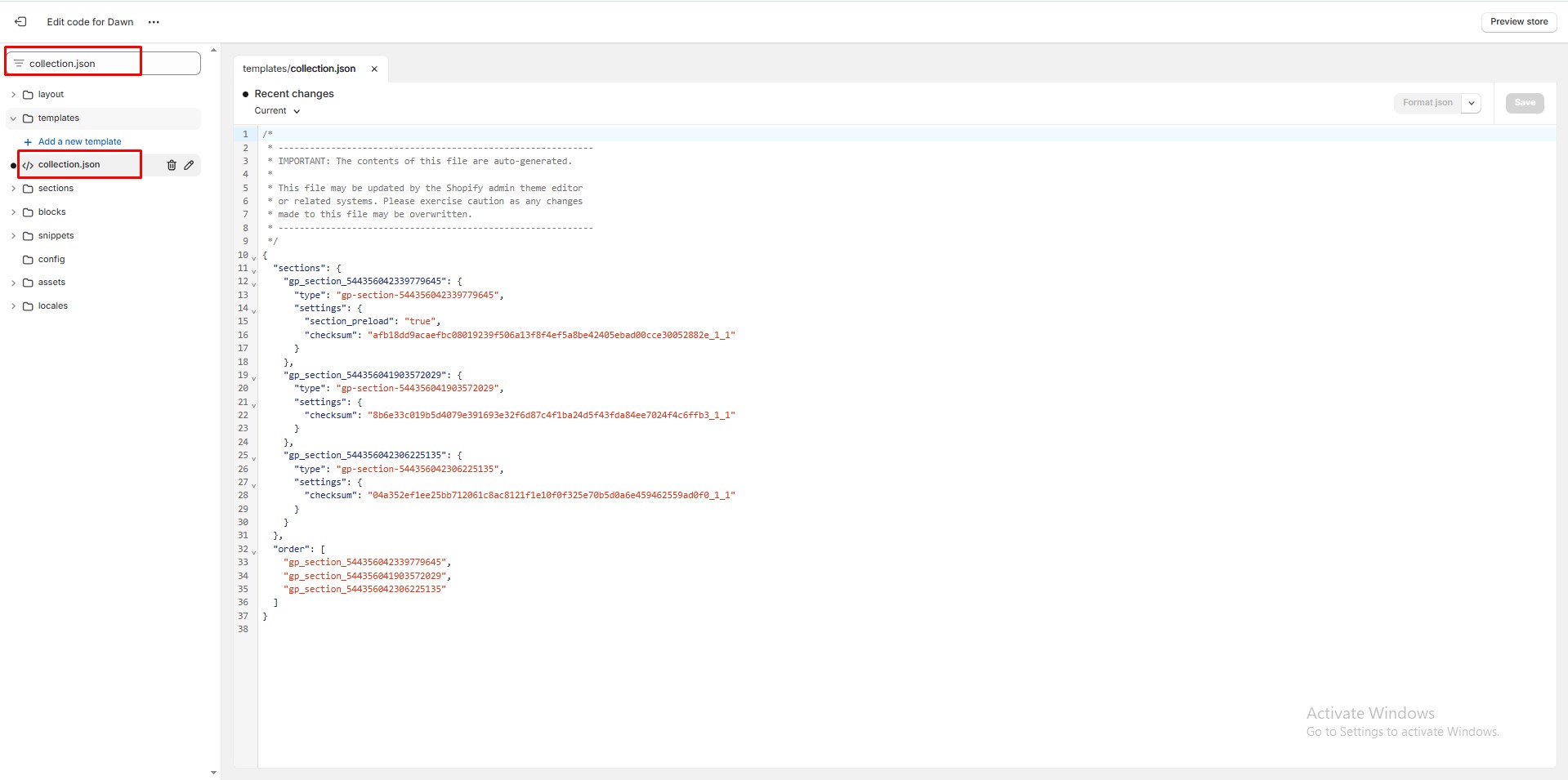
Task: Expand the sections folder
Action: point(12,188)
